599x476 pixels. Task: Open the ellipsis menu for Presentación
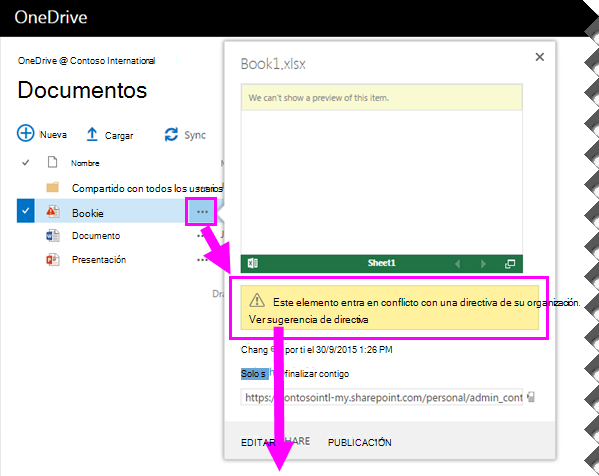(202, 260)
